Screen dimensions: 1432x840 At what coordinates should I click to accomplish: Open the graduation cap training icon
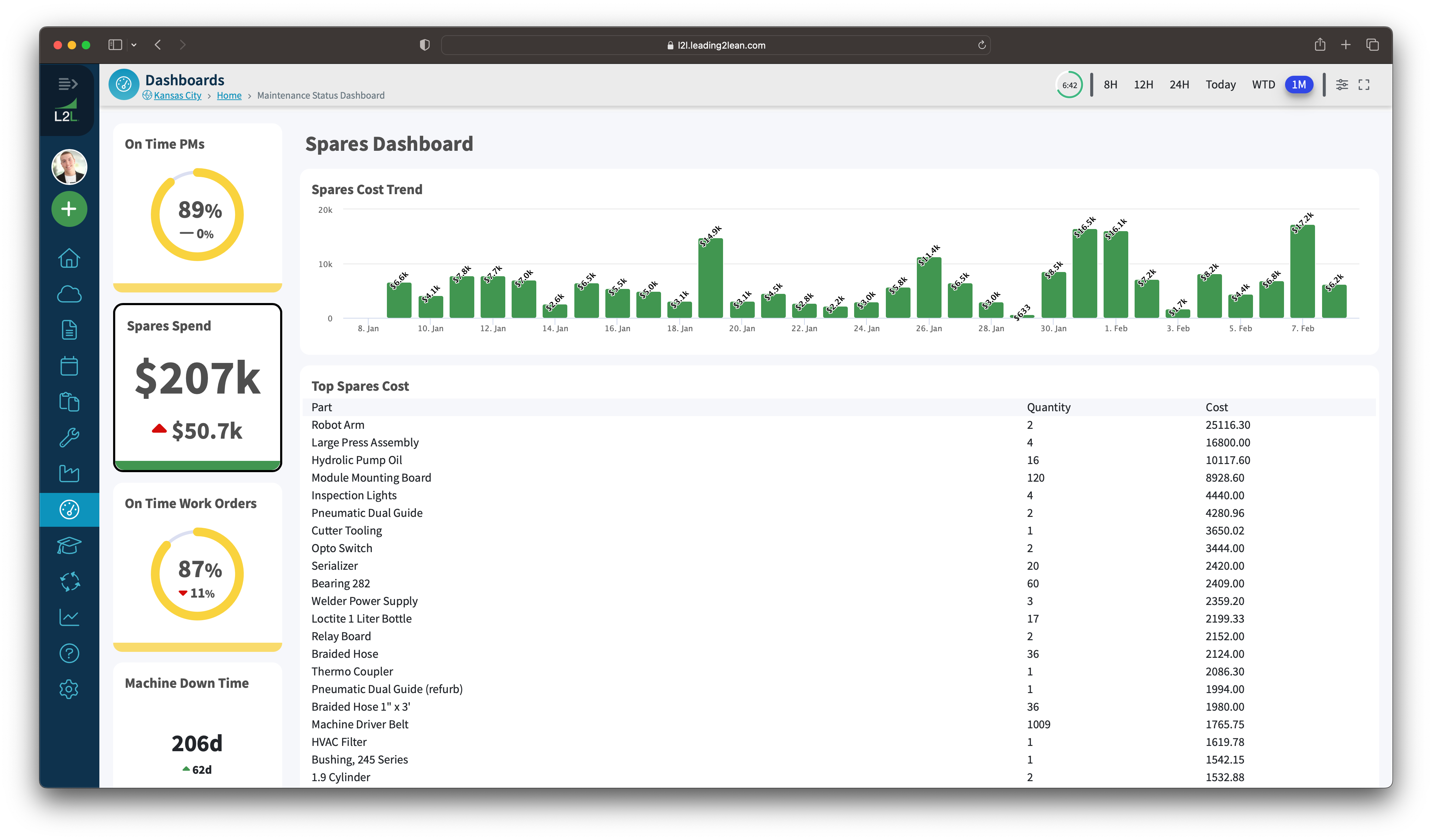coord(69,545)
